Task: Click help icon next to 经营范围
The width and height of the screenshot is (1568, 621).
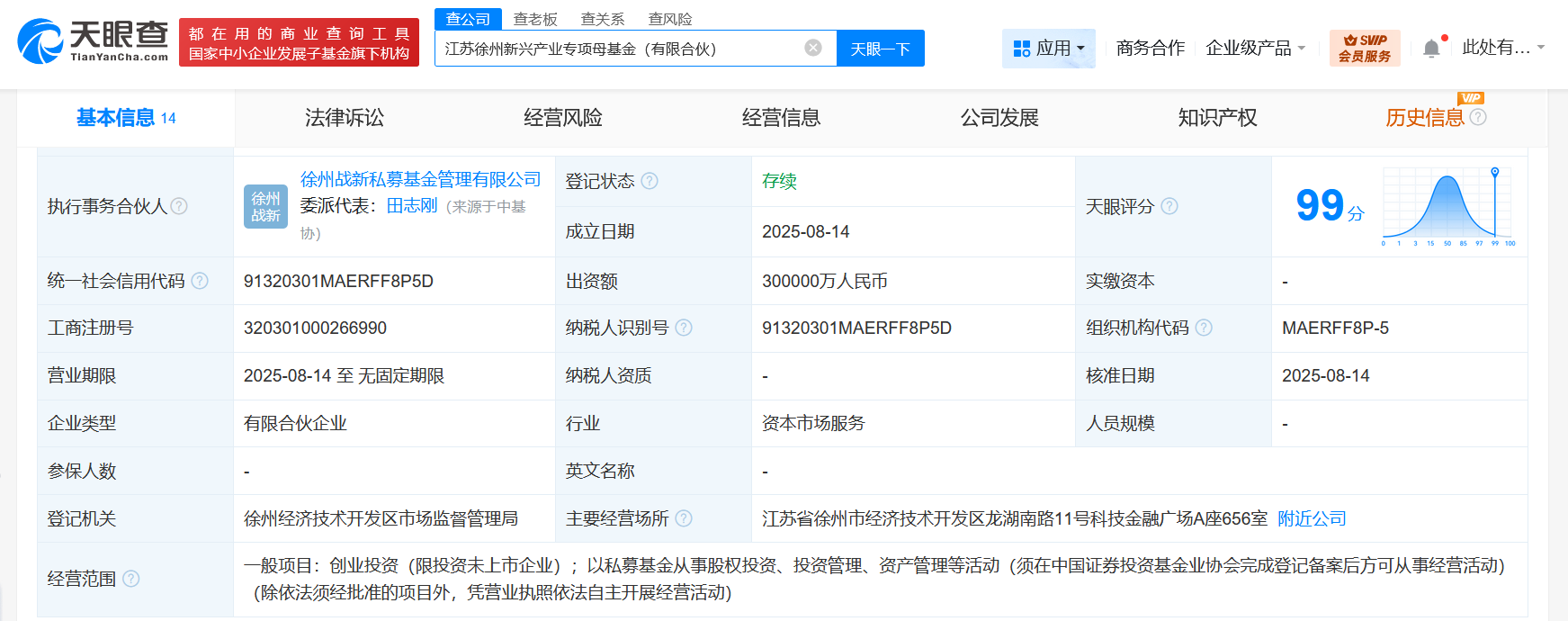Action: click(131, 579)
